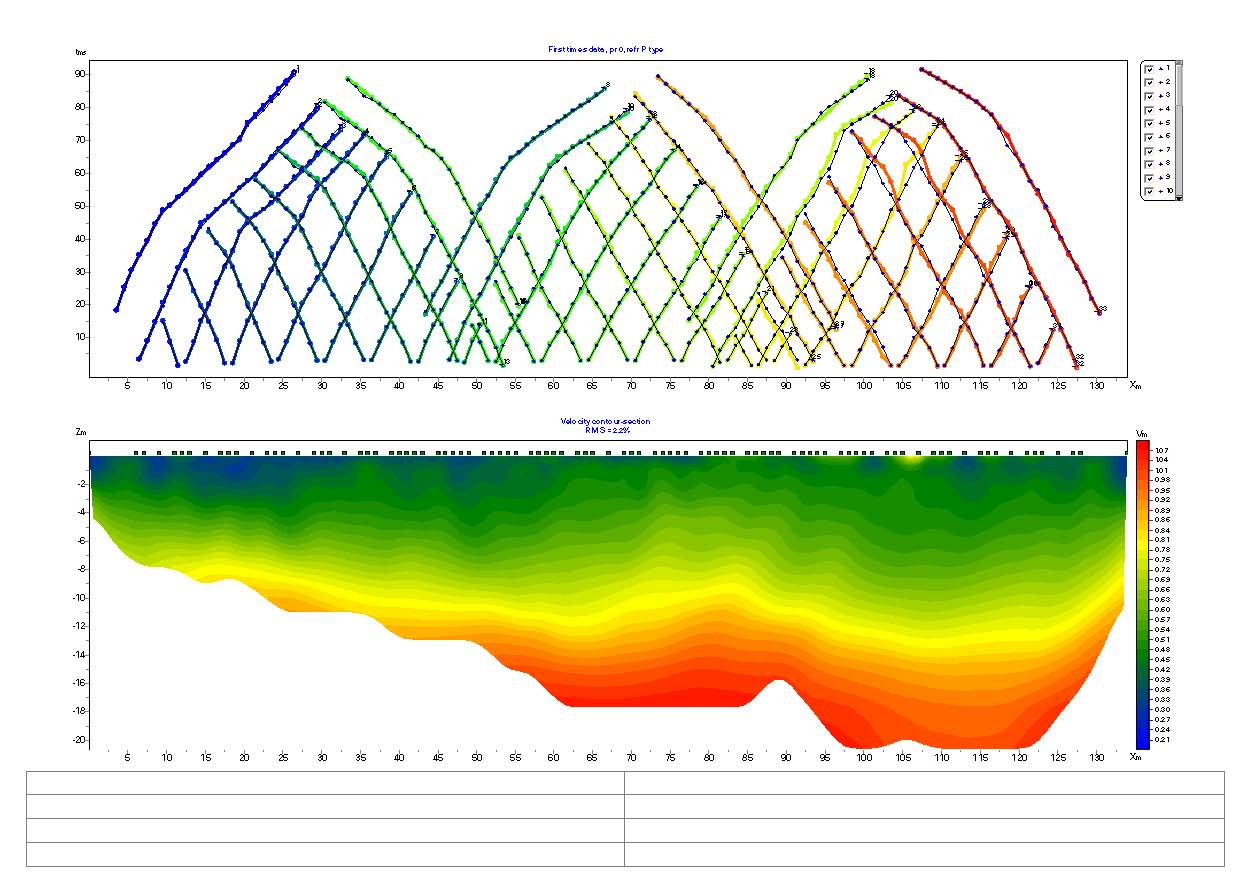Viewport: 1252px width, 885px height.
Task: Hide series 5 via its checkbox
Action: point(1150,123)
